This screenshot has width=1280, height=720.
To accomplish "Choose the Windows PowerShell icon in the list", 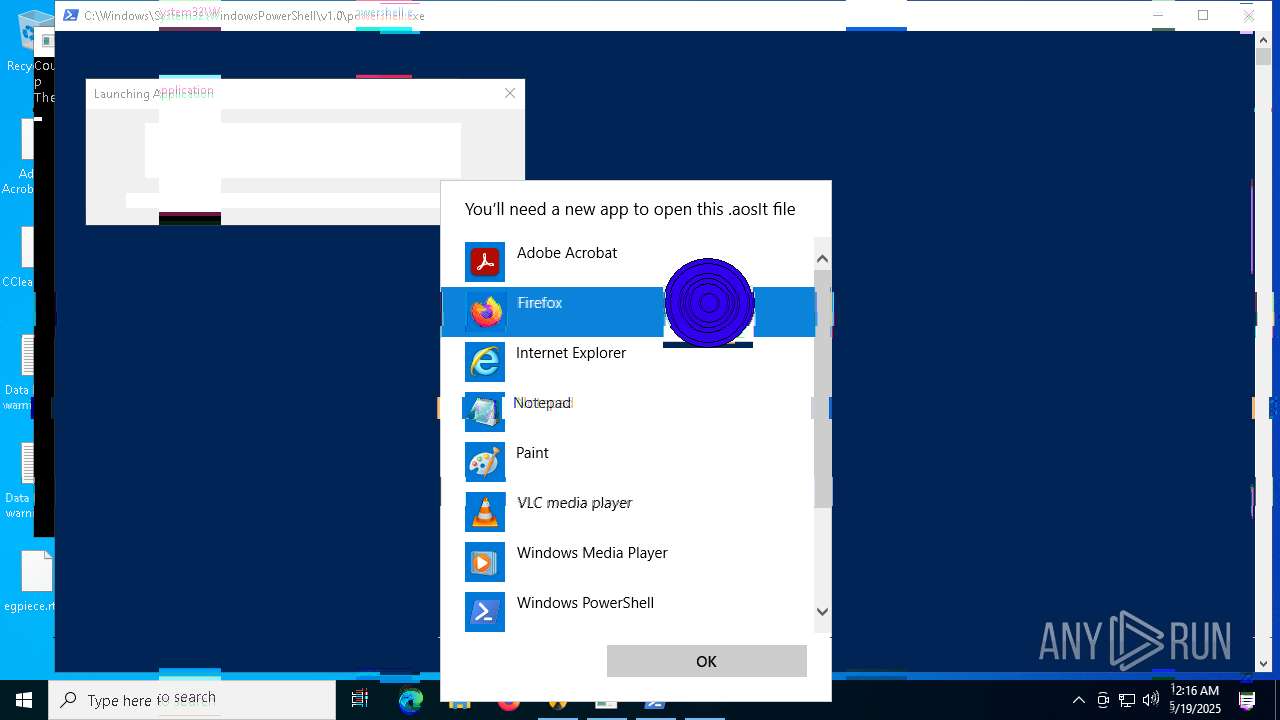I will tap(485, 612).
